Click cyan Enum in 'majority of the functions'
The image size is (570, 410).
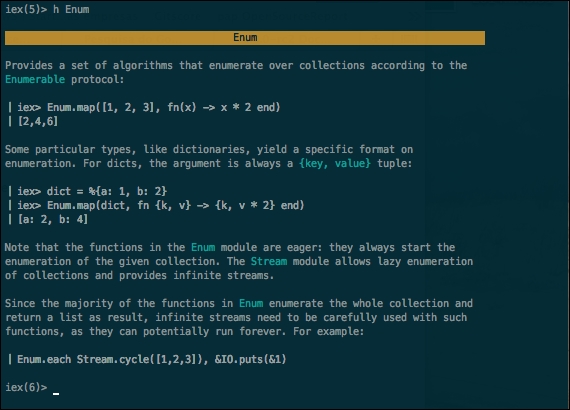pos(251,303)
